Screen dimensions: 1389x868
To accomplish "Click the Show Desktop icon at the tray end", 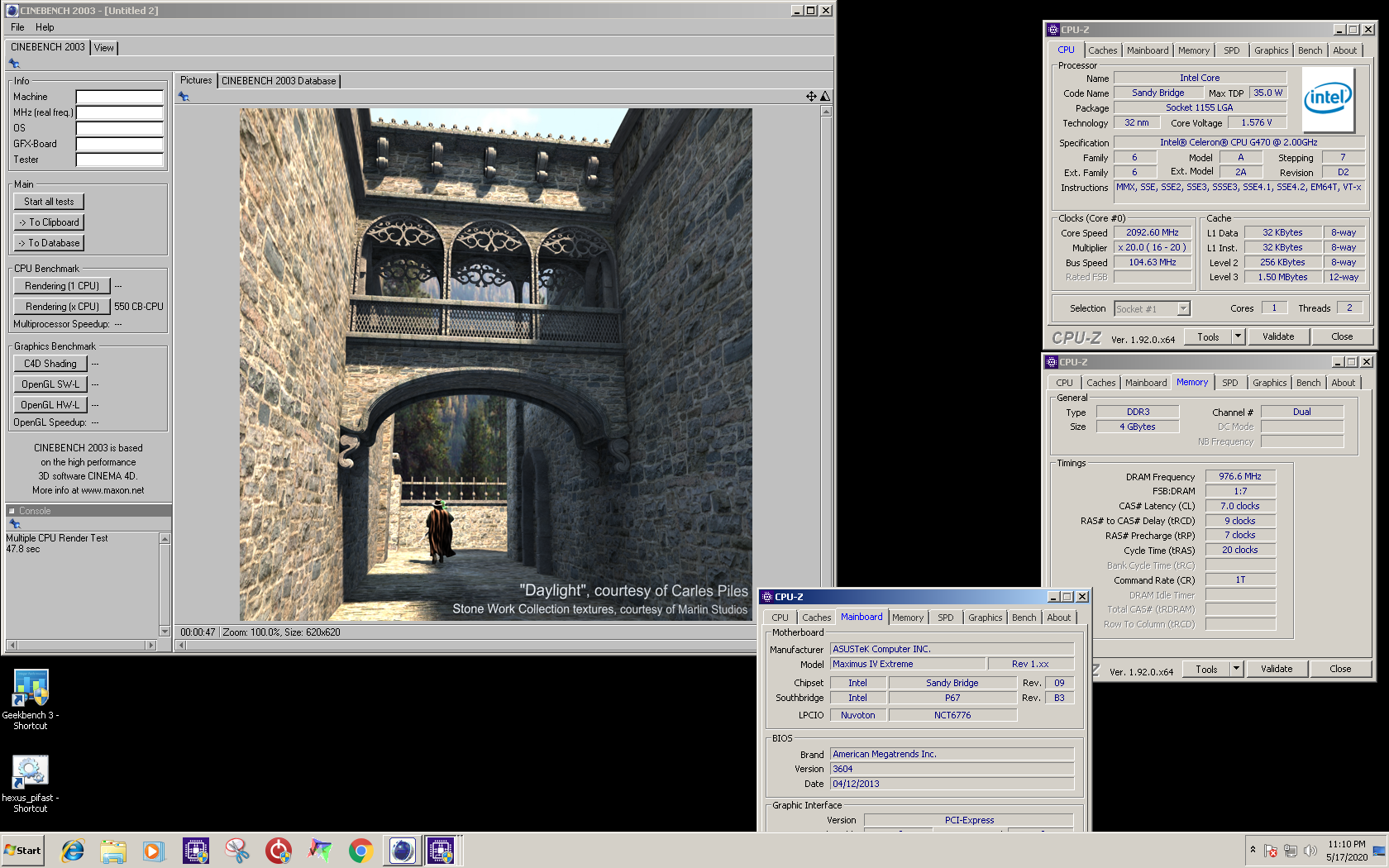I will (x=1379, y=851).
